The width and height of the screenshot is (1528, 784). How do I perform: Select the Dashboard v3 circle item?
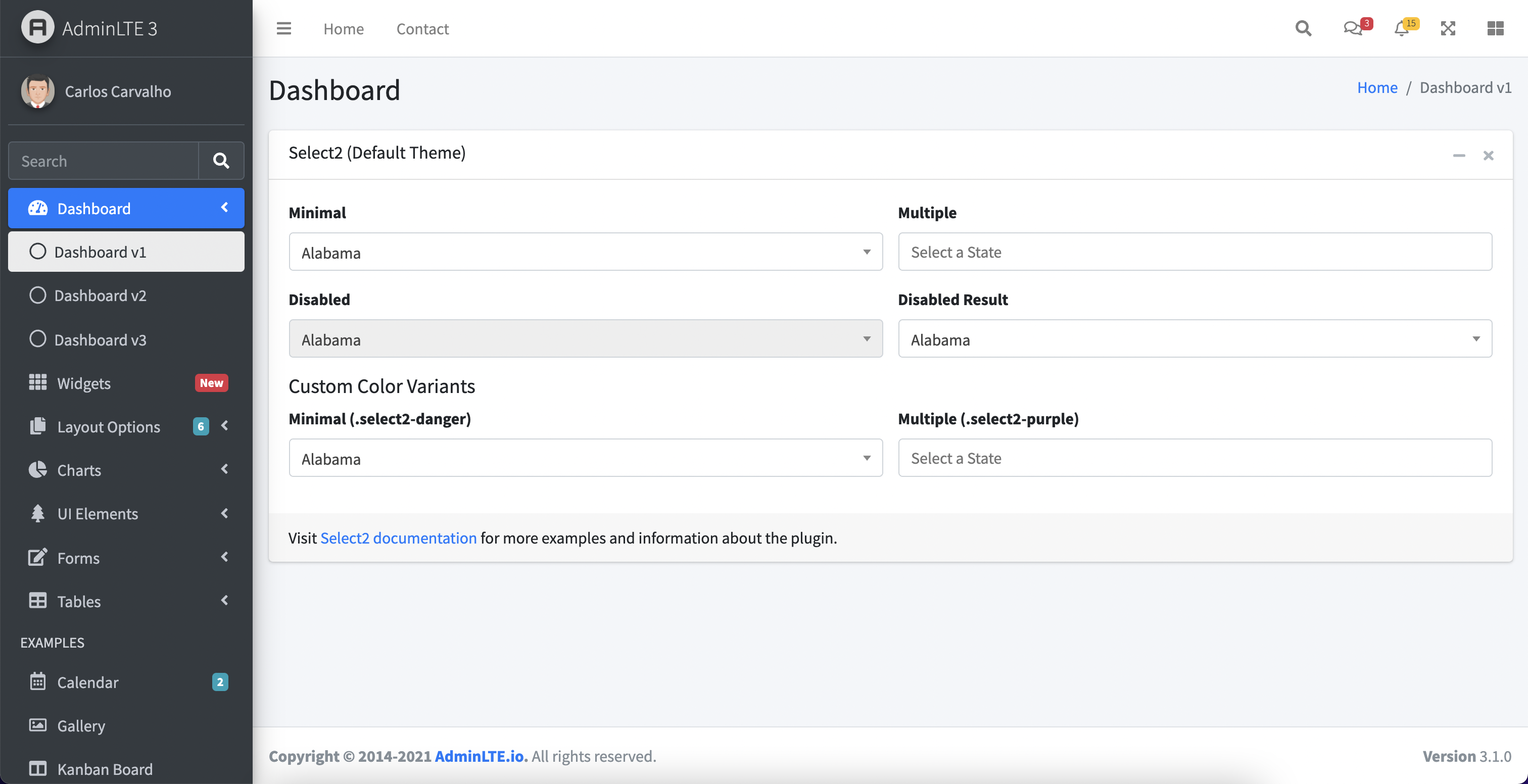(100, 339)
